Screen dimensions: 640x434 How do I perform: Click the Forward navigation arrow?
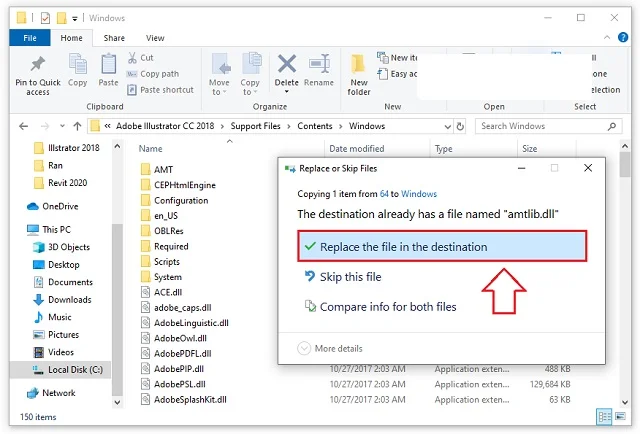(x=45, y=126)
